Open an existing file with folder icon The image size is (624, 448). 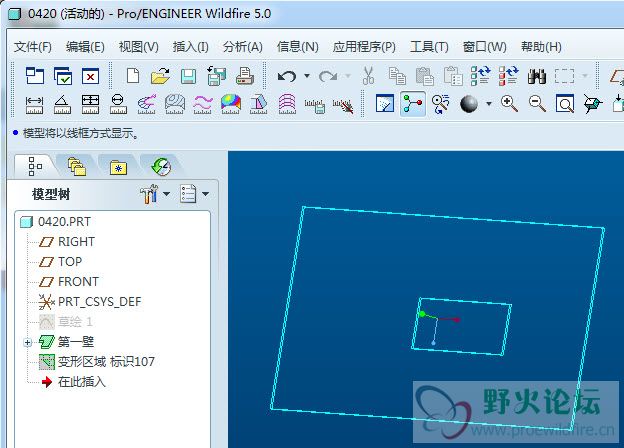tap(160, 76)
